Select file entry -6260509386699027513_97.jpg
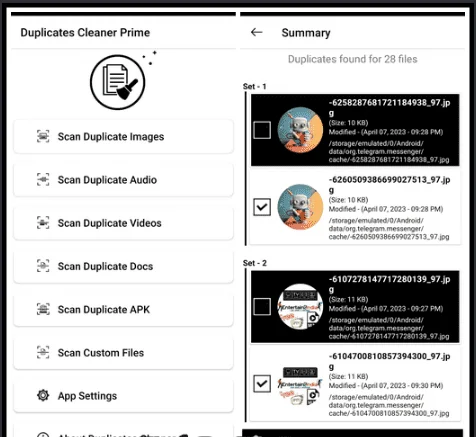The image size is (476, 437). (355, 207)
